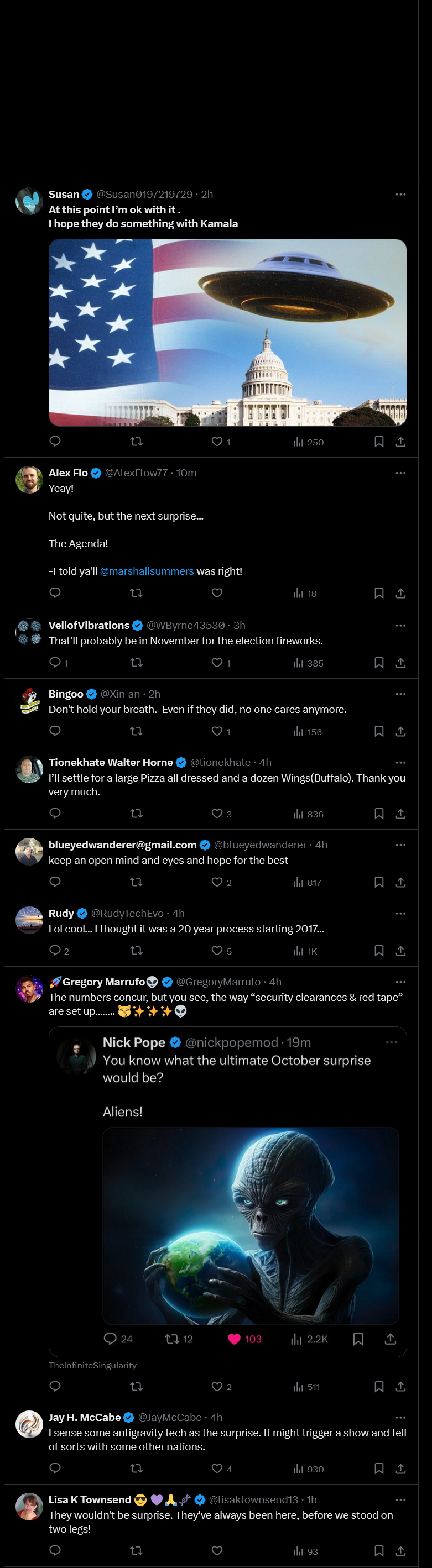
Task: Retweet Tionekhate Walter Horne's pizza reply
Action: 137,814
